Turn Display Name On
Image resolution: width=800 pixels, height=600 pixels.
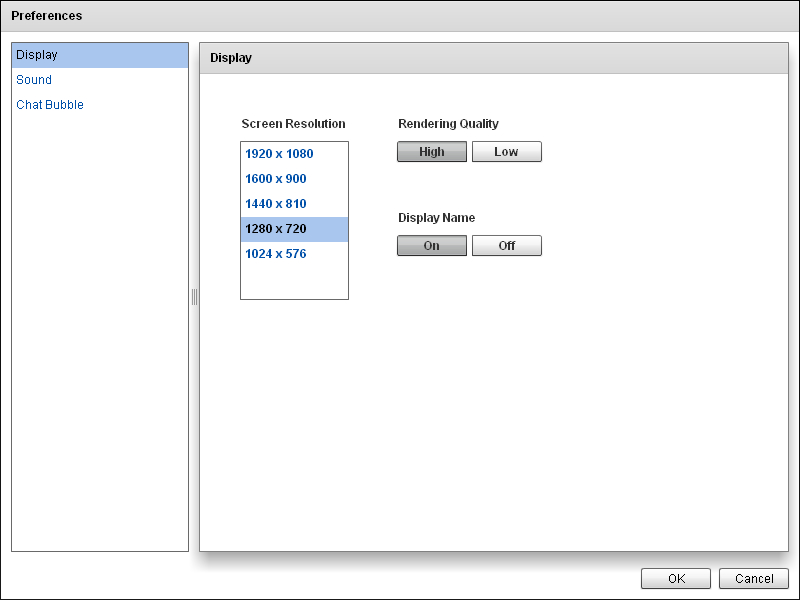click(x=432, y=246)
